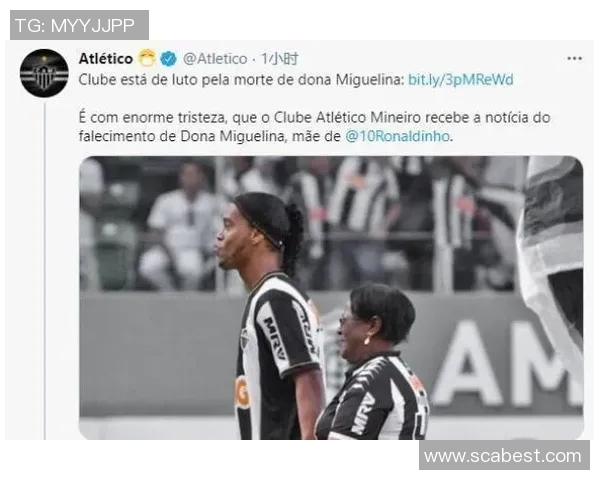Click the orange sponsor logo on jersey front
600x480 pixels.
coord(242,393)
